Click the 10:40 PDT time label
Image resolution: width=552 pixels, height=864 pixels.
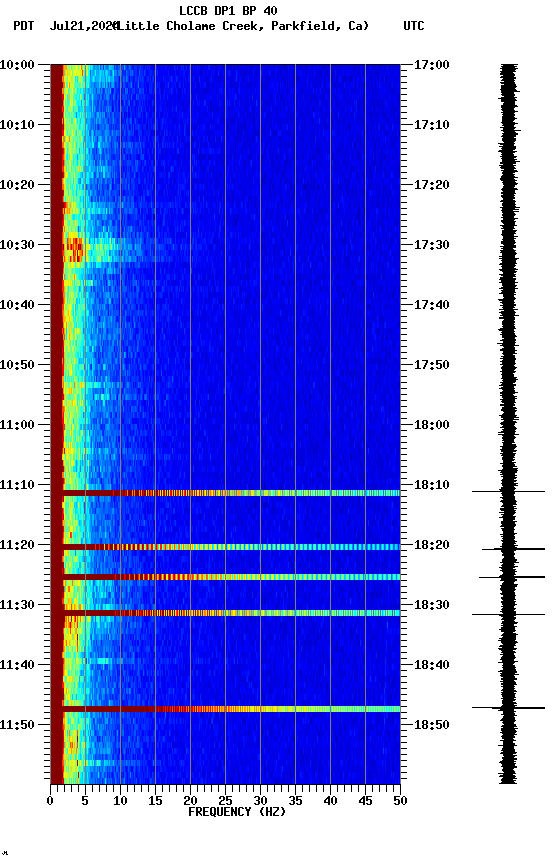coord(17,305)
